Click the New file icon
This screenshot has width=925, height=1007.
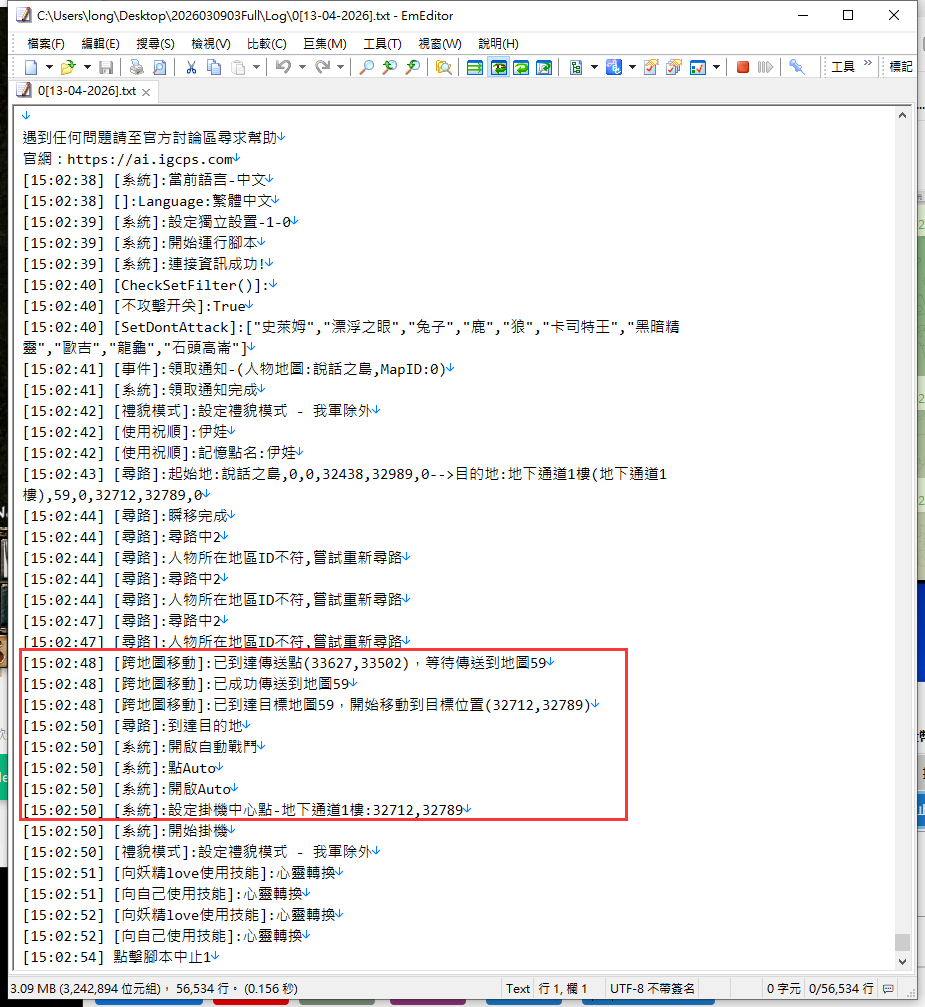coord(31,67)
